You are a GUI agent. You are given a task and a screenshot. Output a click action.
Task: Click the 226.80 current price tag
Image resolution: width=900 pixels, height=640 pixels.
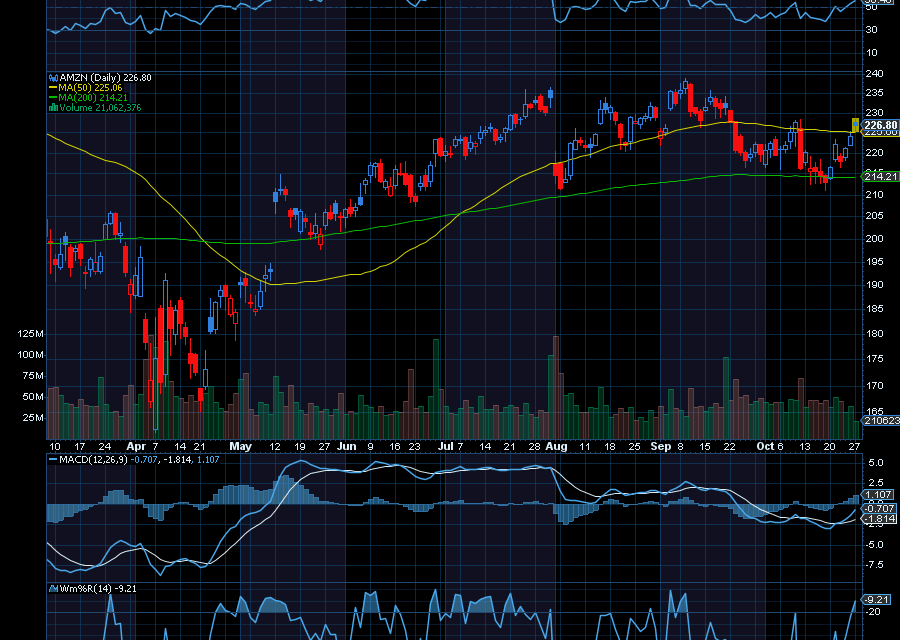pyautogui.click(x=880, y=125)
